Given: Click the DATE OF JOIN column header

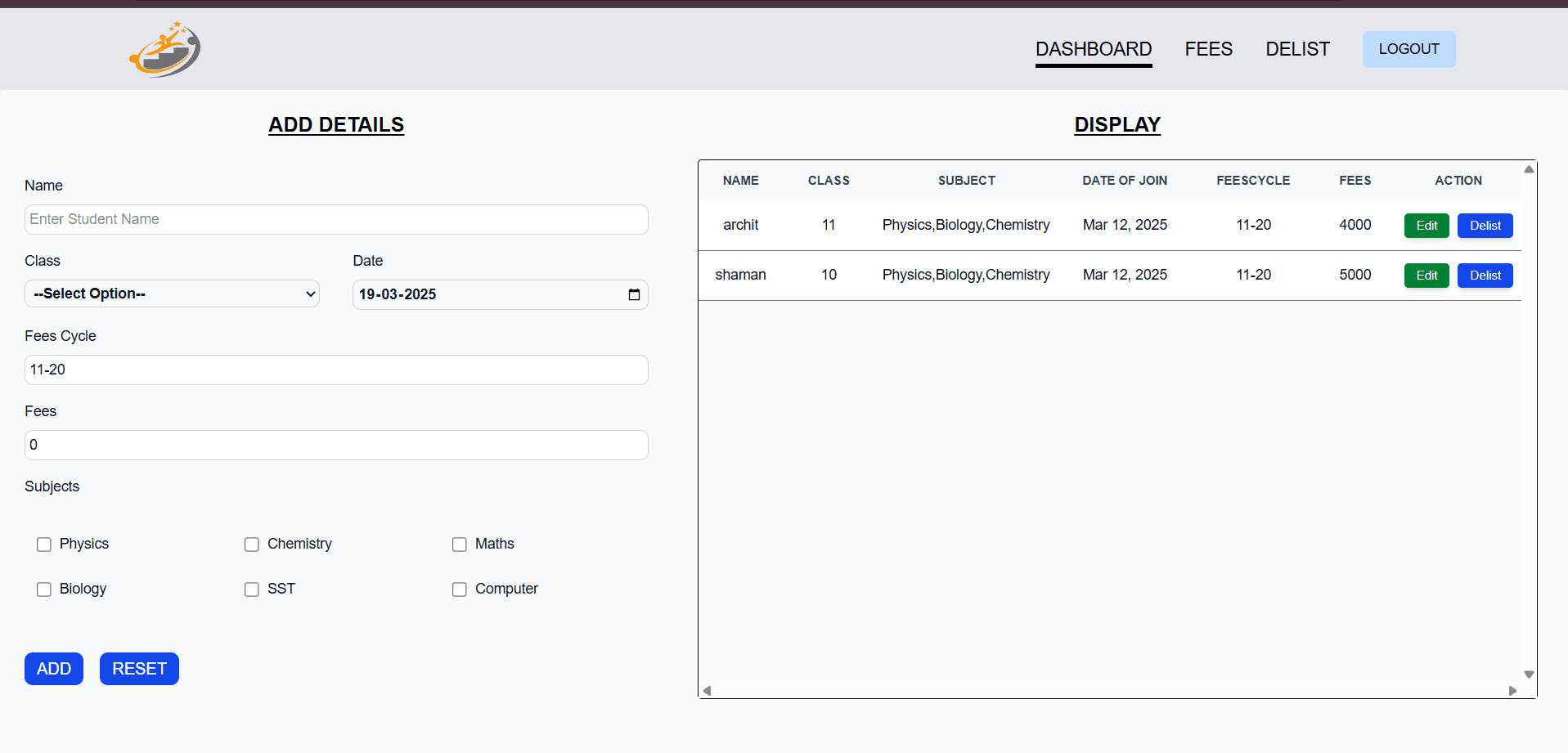Looking at the screenshot, I should point(1125,181).
